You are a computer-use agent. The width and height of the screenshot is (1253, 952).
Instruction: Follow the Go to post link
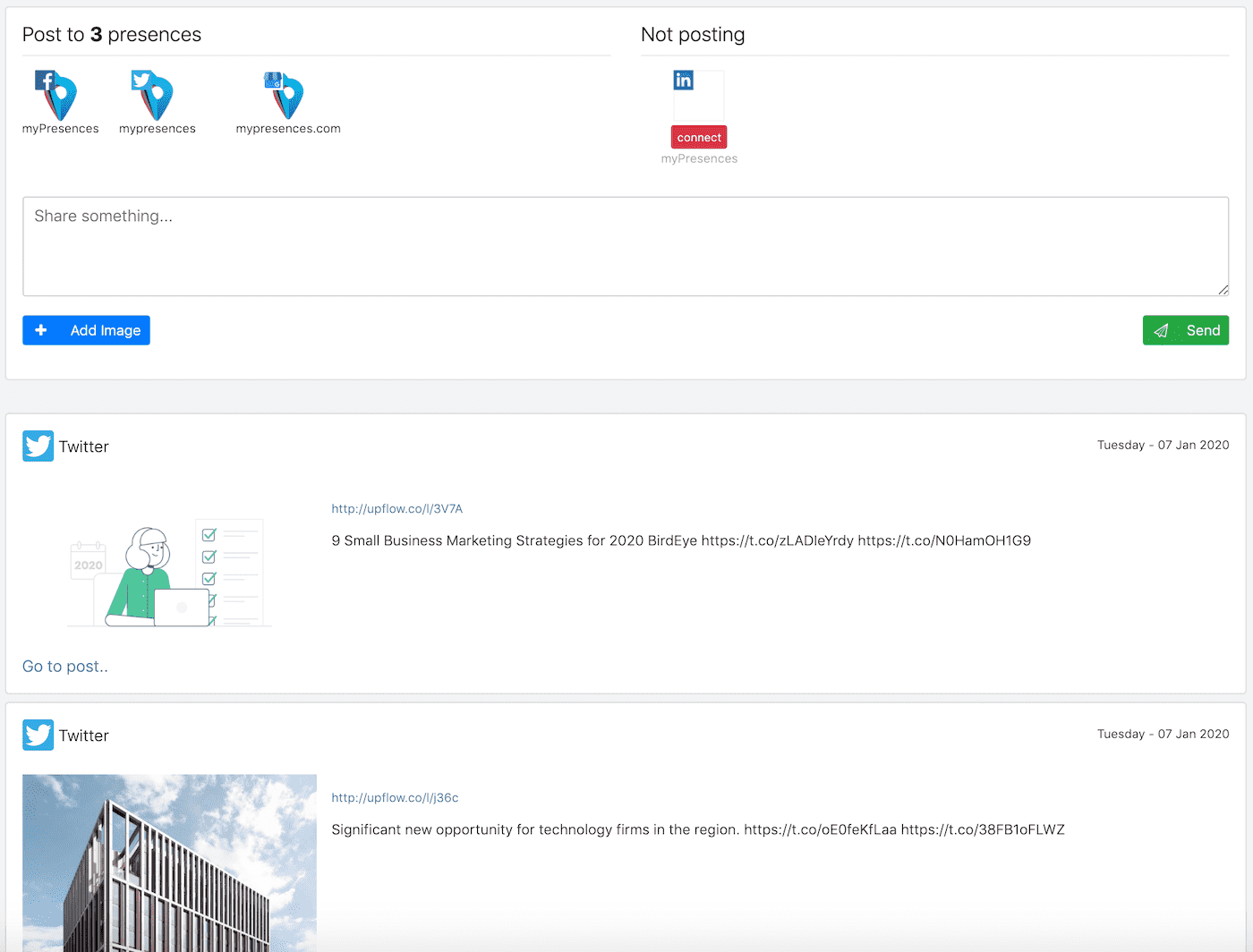[64, 667]
